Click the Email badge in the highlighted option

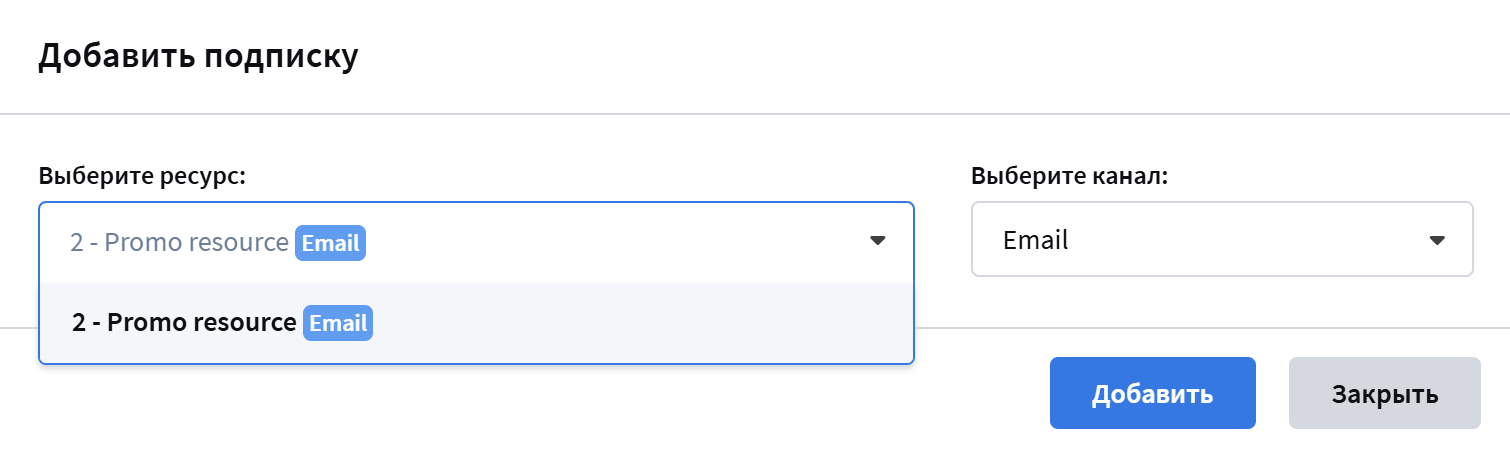click(338, 324)
